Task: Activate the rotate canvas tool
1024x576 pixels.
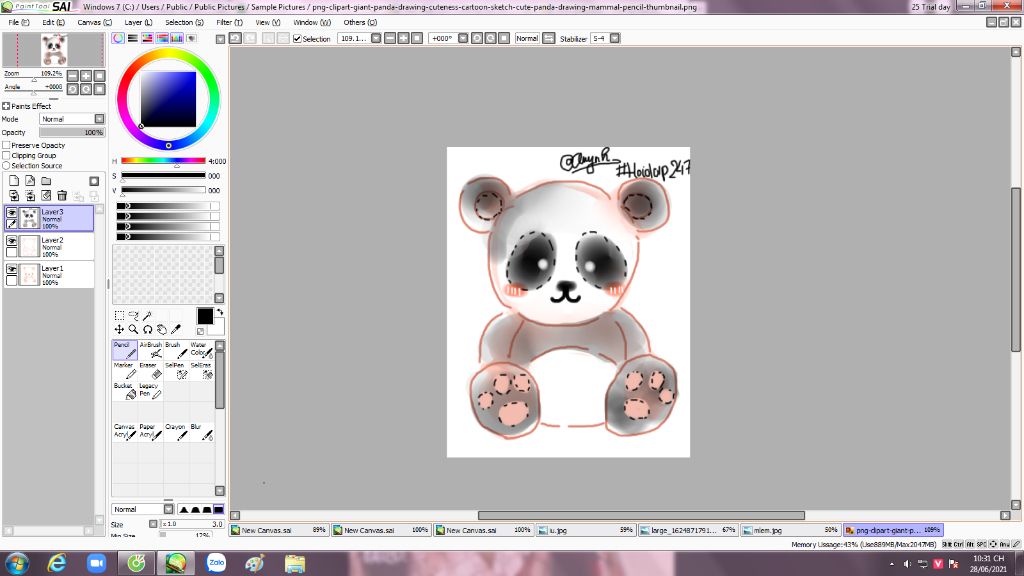Action: [148, 330]
